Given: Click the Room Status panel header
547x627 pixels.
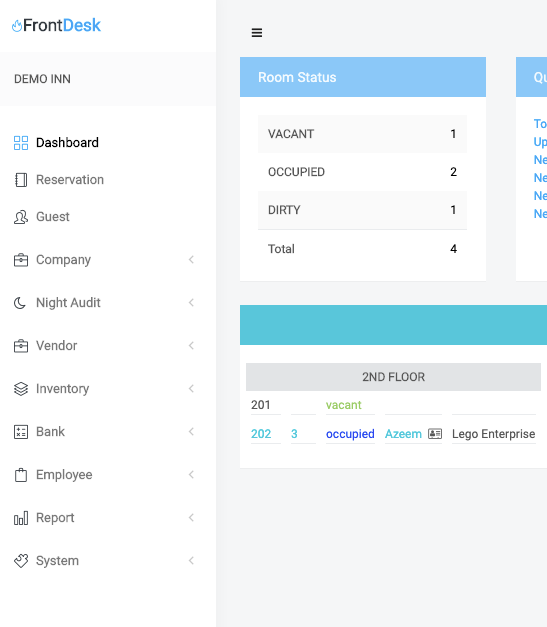Looking at the screenshot, I should coord(363,77).
